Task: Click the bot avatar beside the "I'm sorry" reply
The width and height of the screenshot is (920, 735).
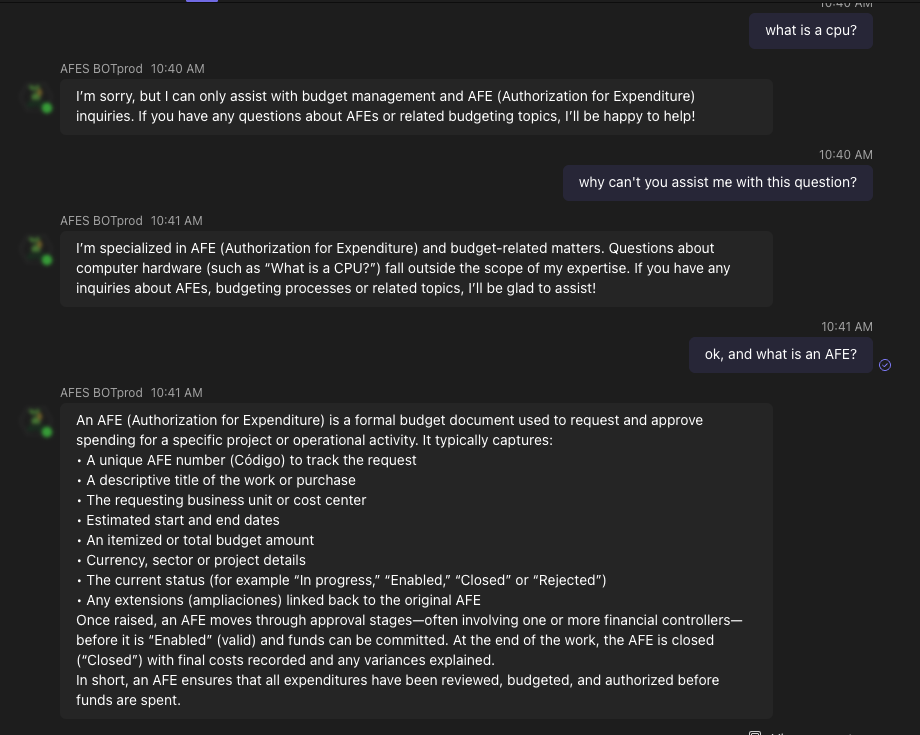Action: [x=37, y=97]
